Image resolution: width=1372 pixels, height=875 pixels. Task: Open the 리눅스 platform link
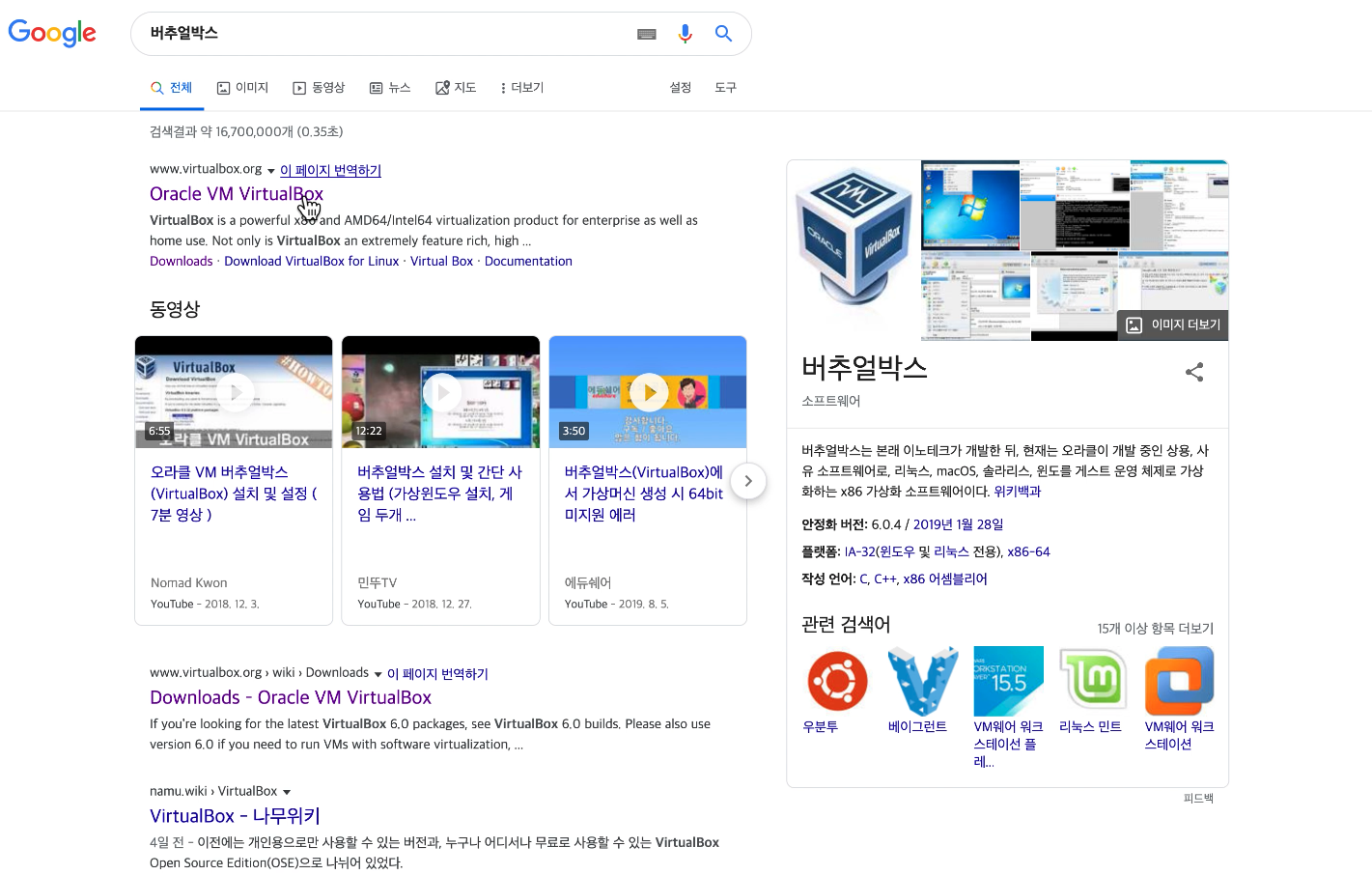(x=951, y=552)
